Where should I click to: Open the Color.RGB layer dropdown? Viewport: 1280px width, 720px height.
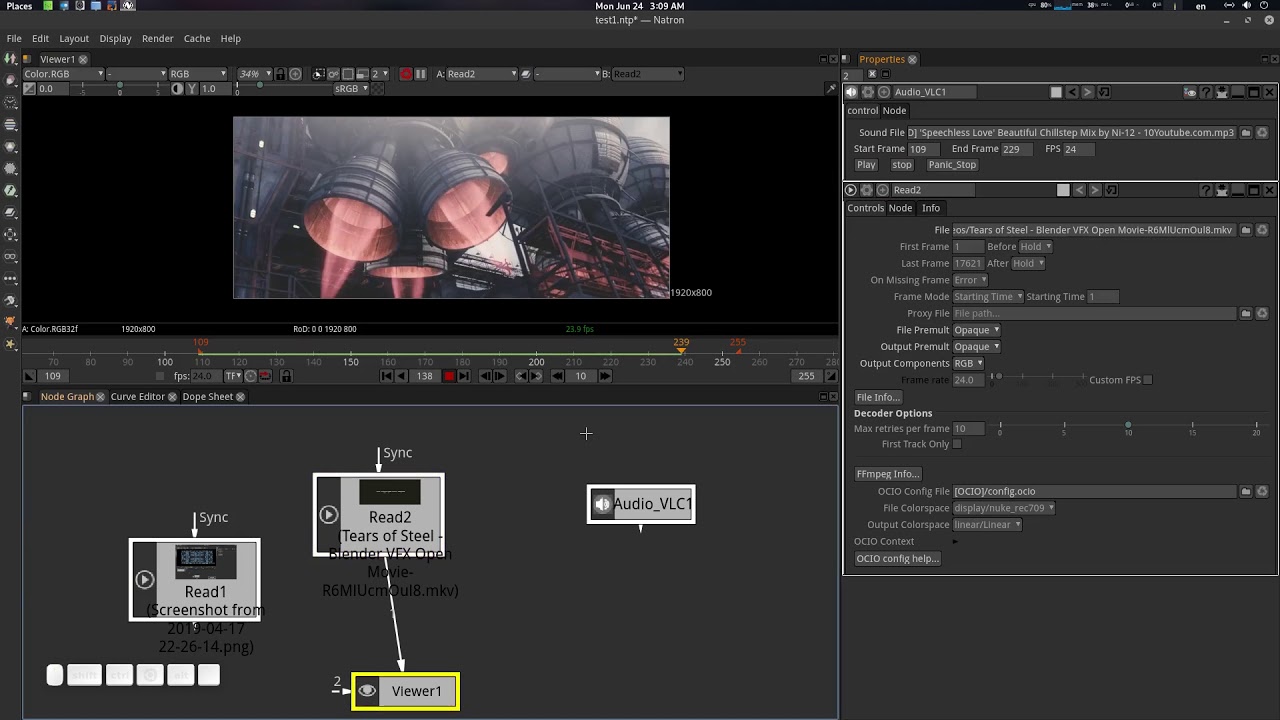pos(63,74)
